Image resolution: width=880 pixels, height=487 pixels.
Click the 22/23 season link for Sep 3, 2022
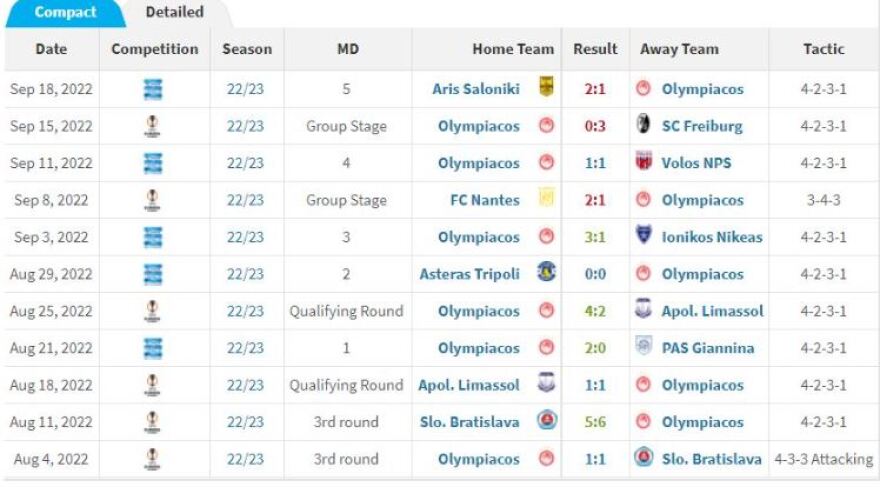coord(245,237)
